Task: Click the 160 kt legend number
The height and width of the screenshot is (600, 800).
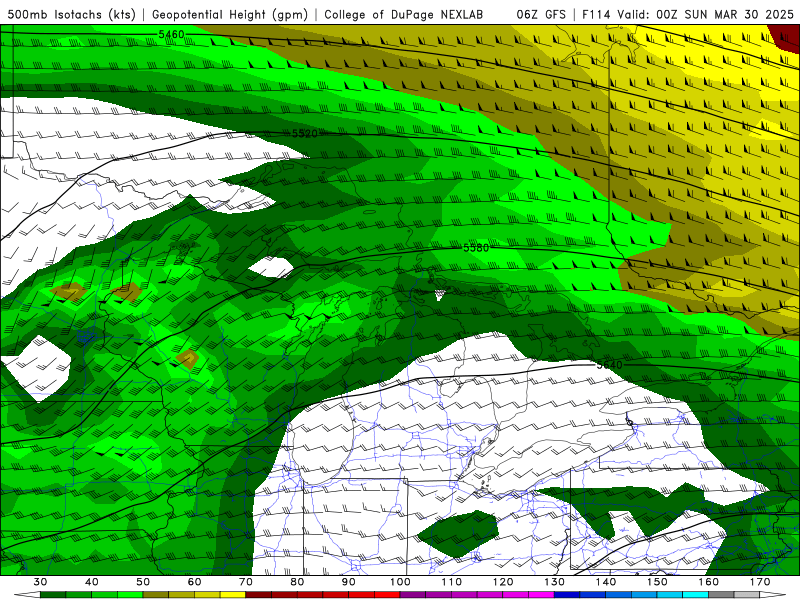Action: click(x=709, y=582)
